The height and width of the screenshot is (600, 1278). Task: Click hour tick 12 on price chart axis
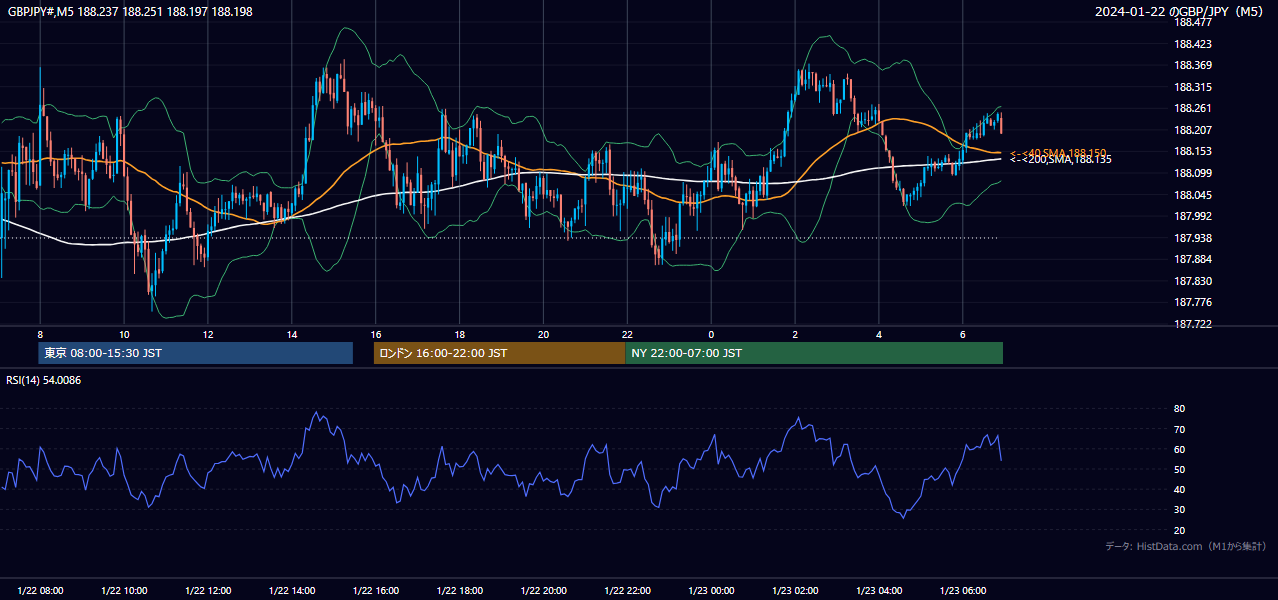pos(208,334)
